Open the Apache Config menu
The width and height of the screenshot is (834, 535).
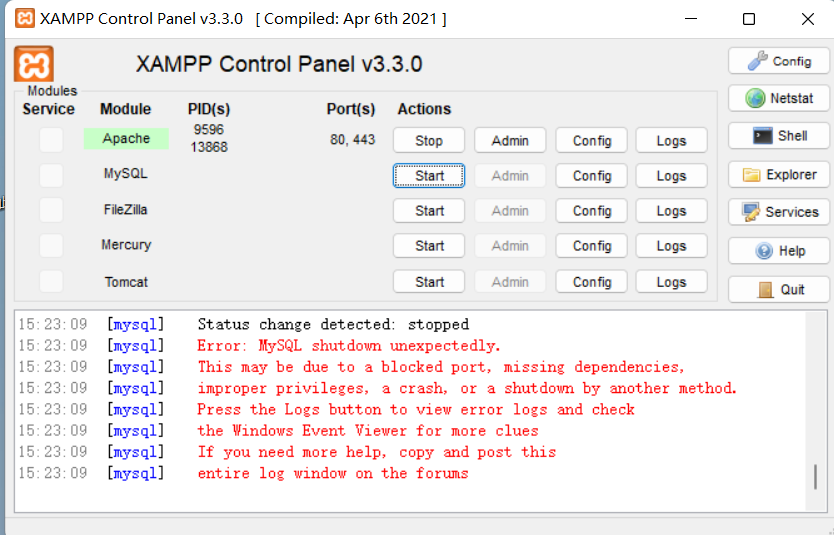591,140
